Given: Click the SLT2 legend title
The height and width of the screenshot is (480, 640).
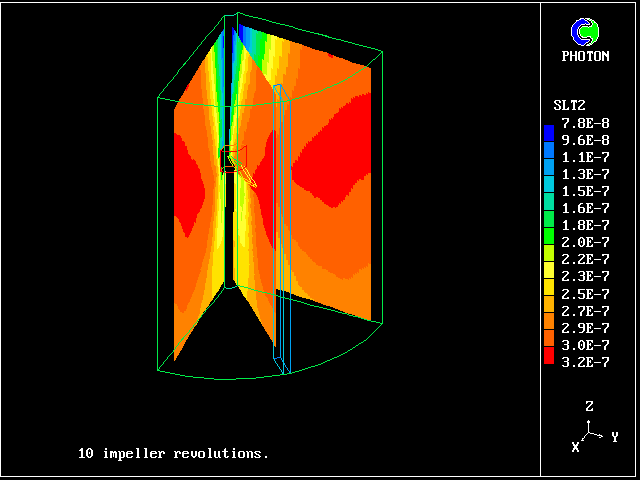Looking at the screenshot, I should [570, 105].
